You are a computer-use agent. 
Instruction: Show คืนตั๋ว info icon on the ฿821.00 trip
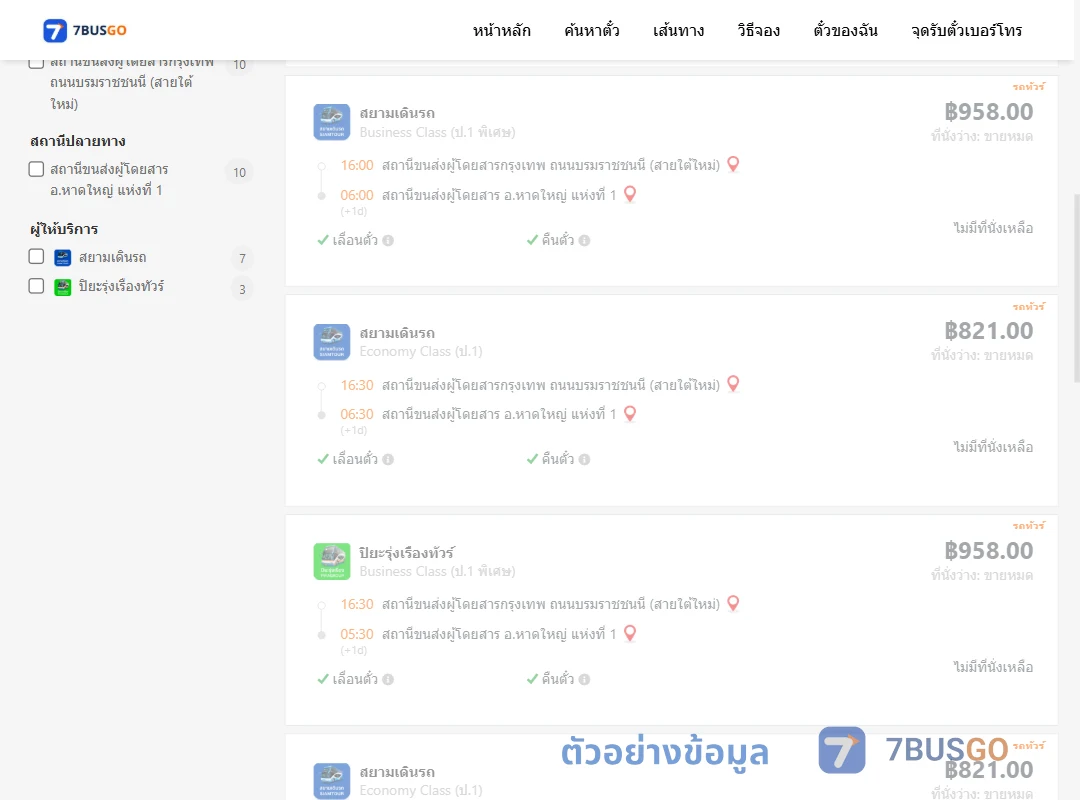point(584,460)
